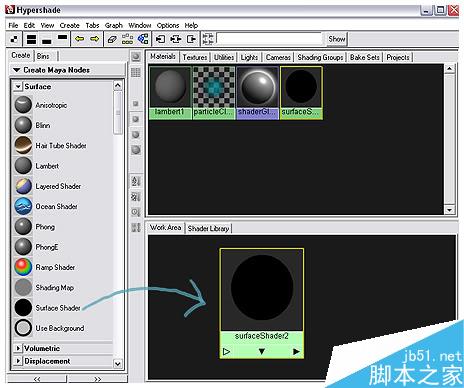This screenshot has width=464, height=388.
Task: Show output connections icon
Action: [x=191, y=39]
